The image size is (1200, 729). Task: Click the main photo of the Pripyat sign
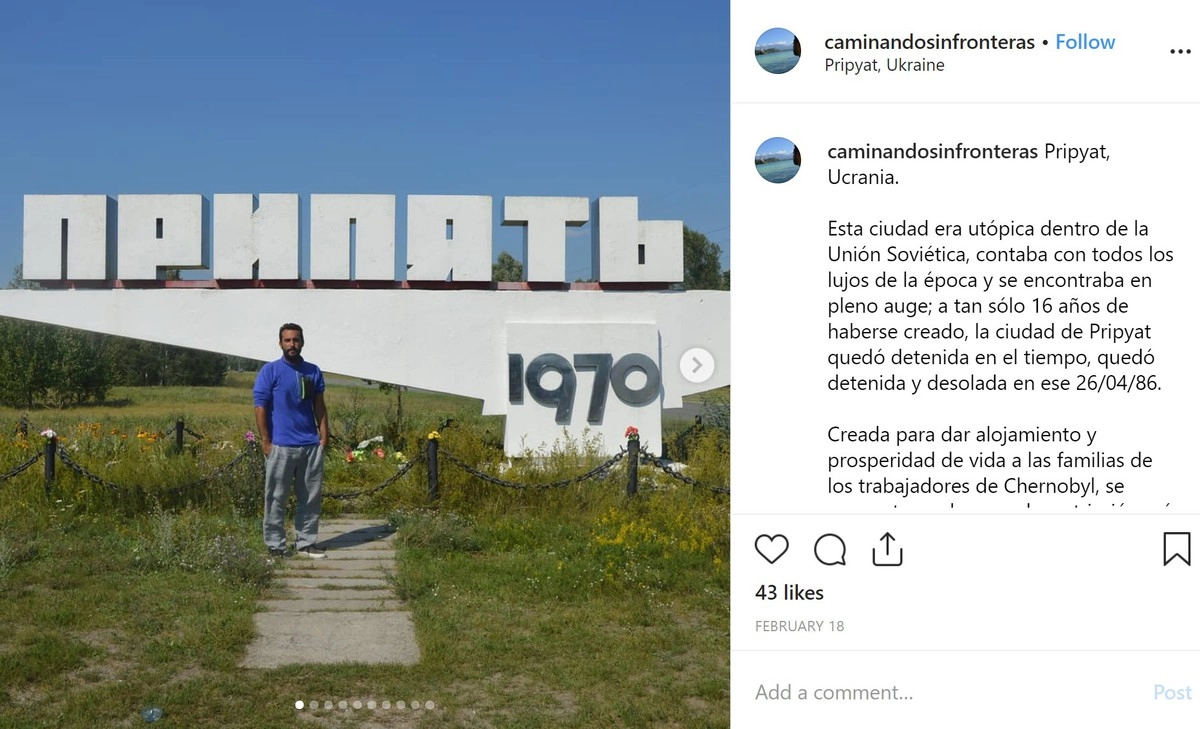(x=365, y=364)
